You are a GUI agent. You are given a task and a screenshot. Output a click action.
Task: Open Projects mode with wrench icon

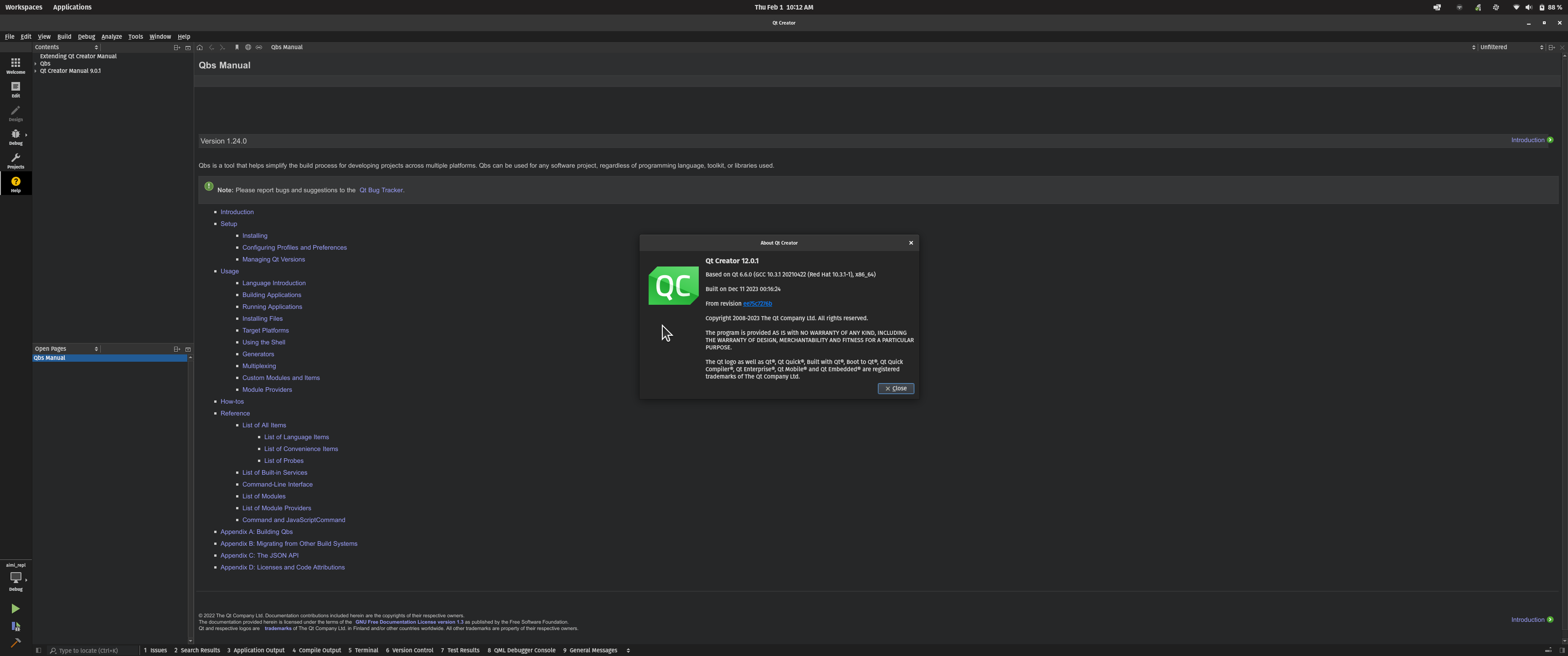(x=15, y=161)
